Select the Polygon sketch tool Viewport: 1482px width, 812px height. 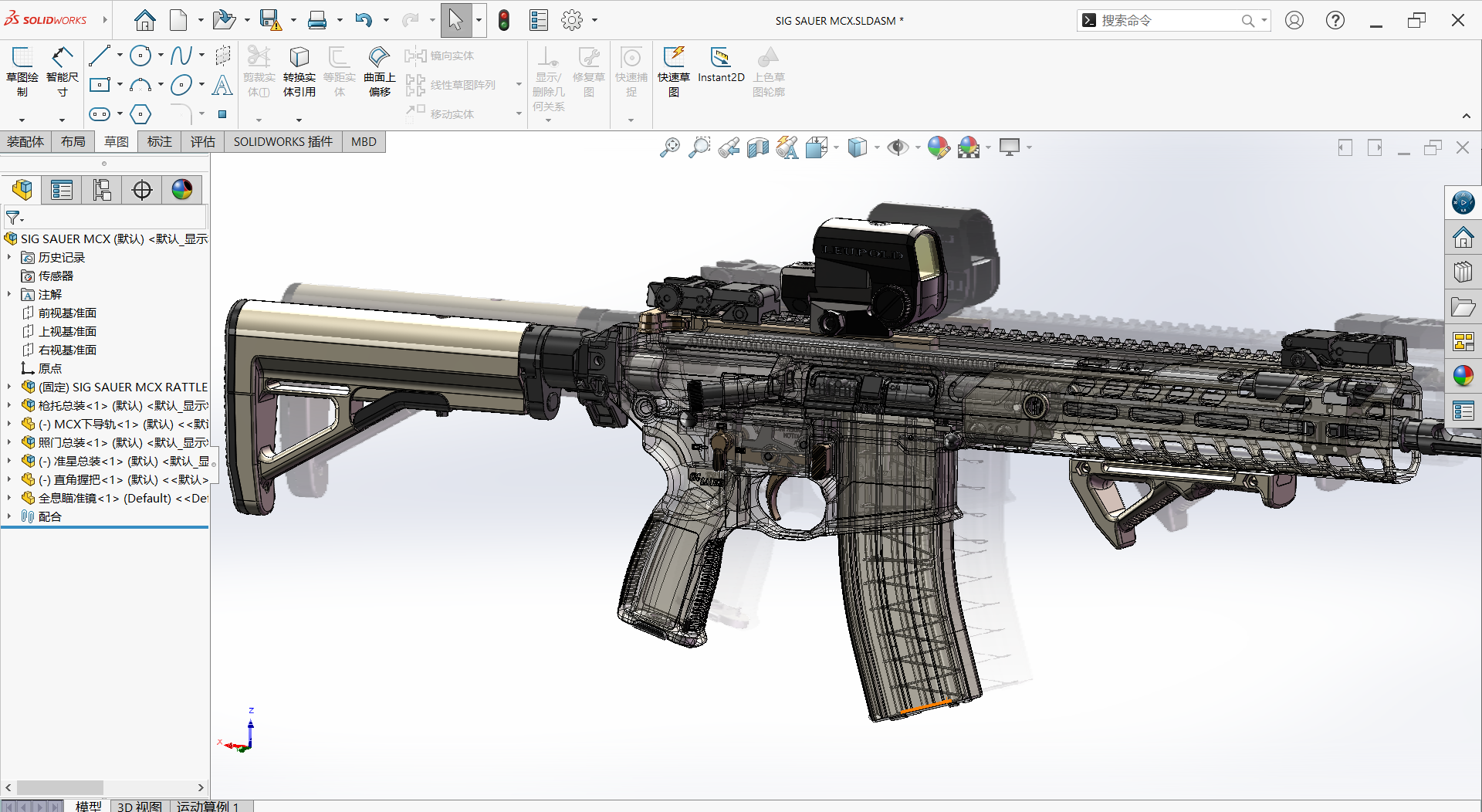pyautogui.click(x=140, y=114)
